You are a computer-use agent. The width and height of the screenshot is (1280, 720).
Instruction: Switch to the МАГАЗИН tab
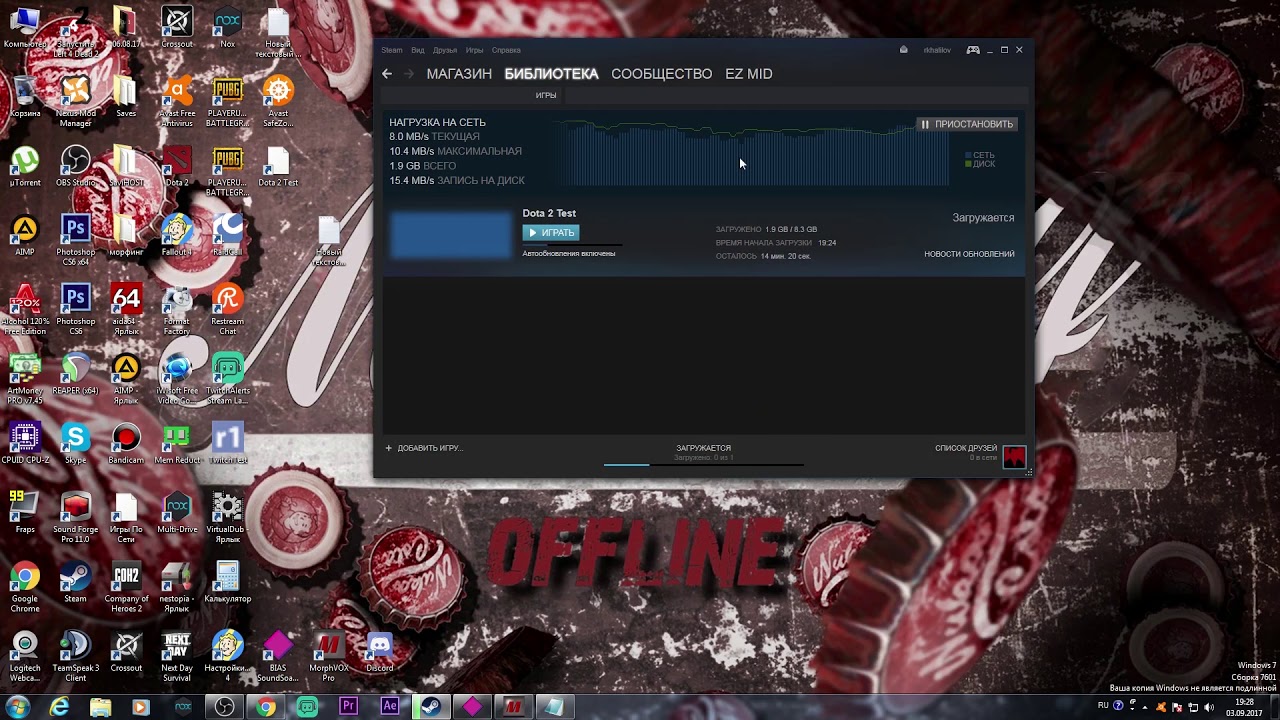pos(459,74)
